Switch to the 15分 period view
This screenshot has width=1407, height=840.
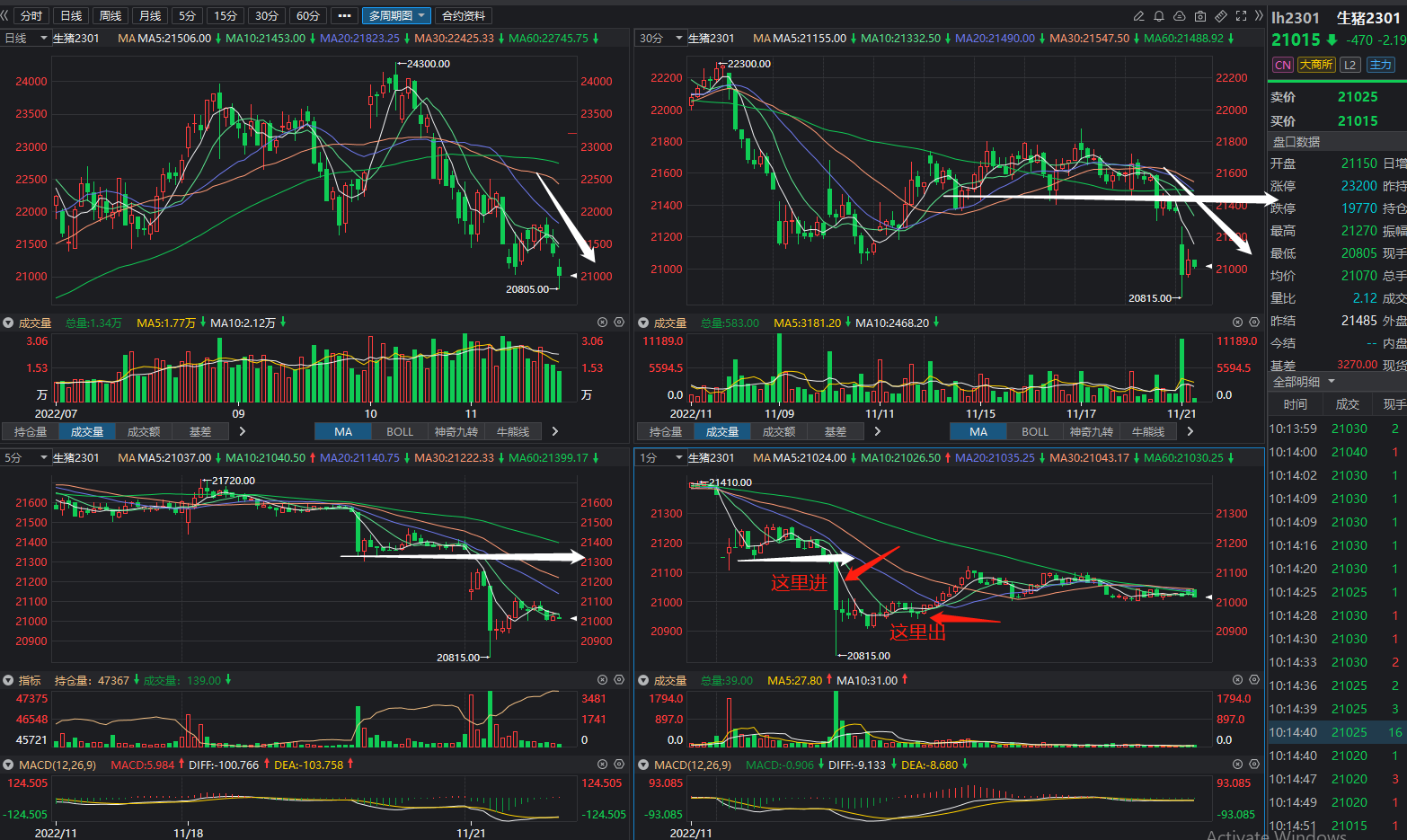226,16
